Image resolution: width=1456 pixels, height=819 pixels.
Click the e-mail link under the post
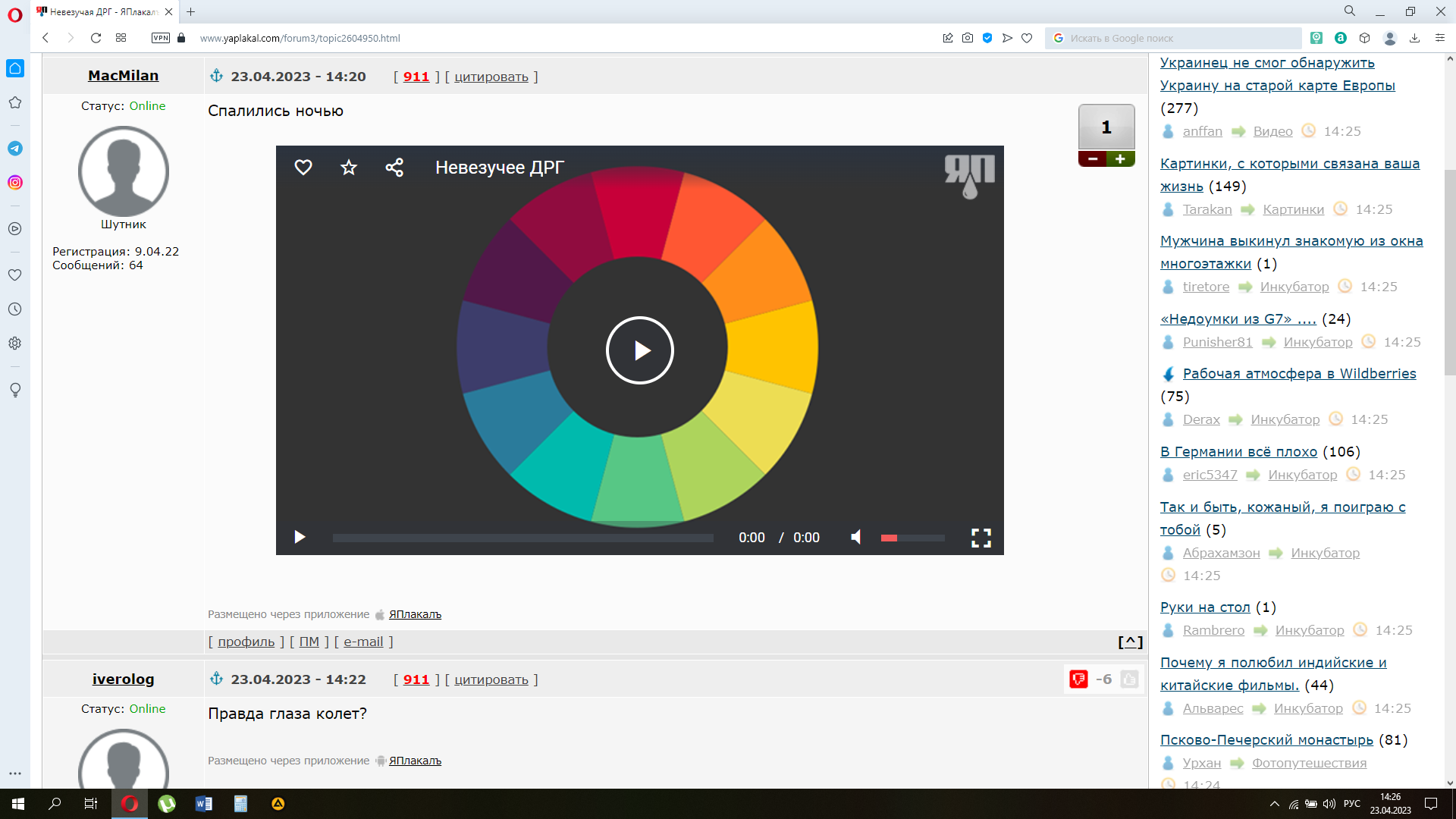[364, 642]
